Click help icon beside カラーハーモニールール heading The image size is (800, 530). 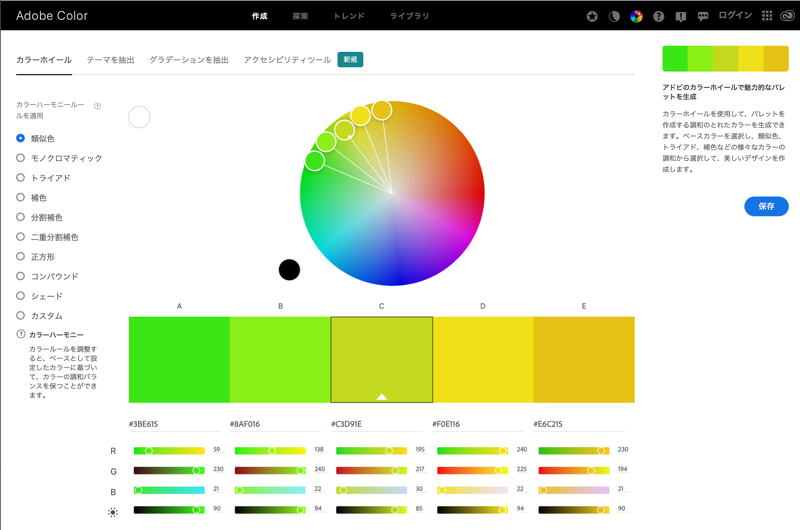pyautogui.click(x=97, y=106)
